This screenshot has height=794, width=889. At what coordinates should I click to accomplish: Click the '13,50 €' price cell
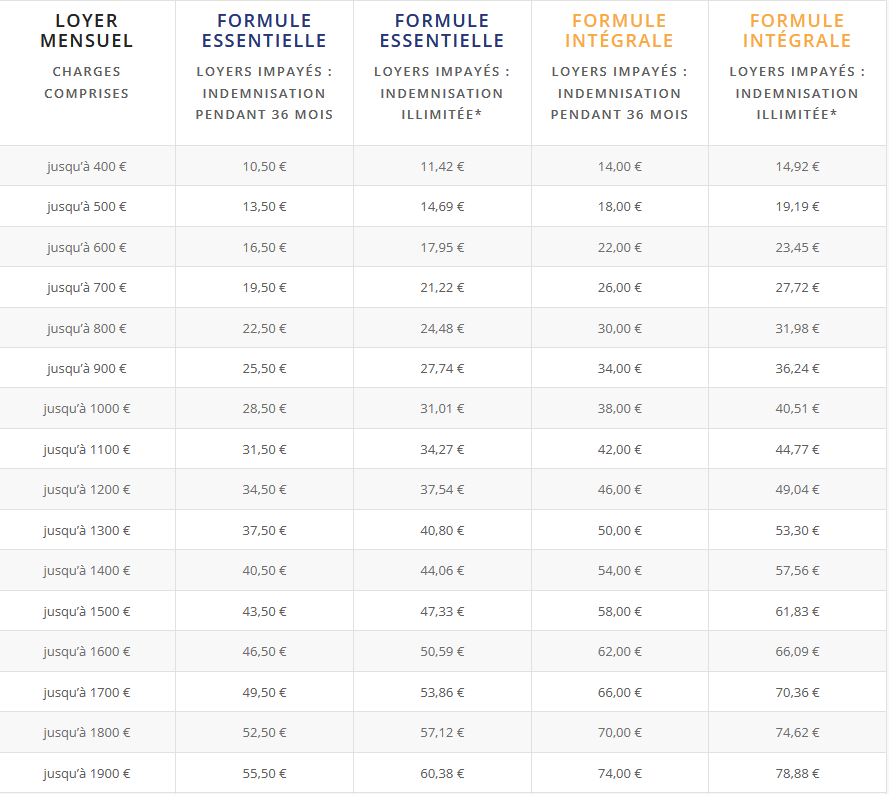[x=264, y=207]
